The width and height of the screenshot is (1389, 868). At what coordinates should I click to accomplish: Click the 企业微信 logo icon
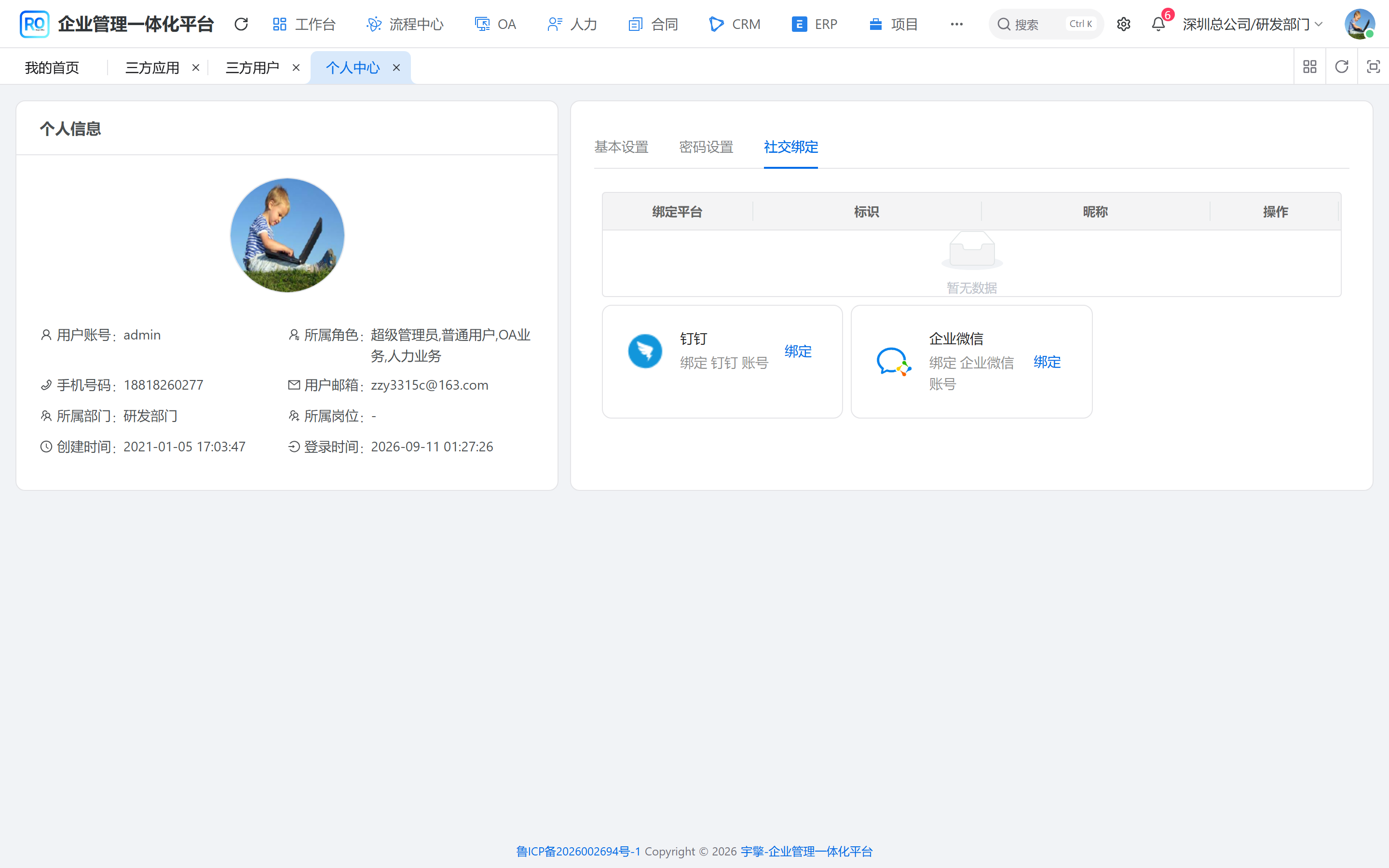tap(894, 362)
